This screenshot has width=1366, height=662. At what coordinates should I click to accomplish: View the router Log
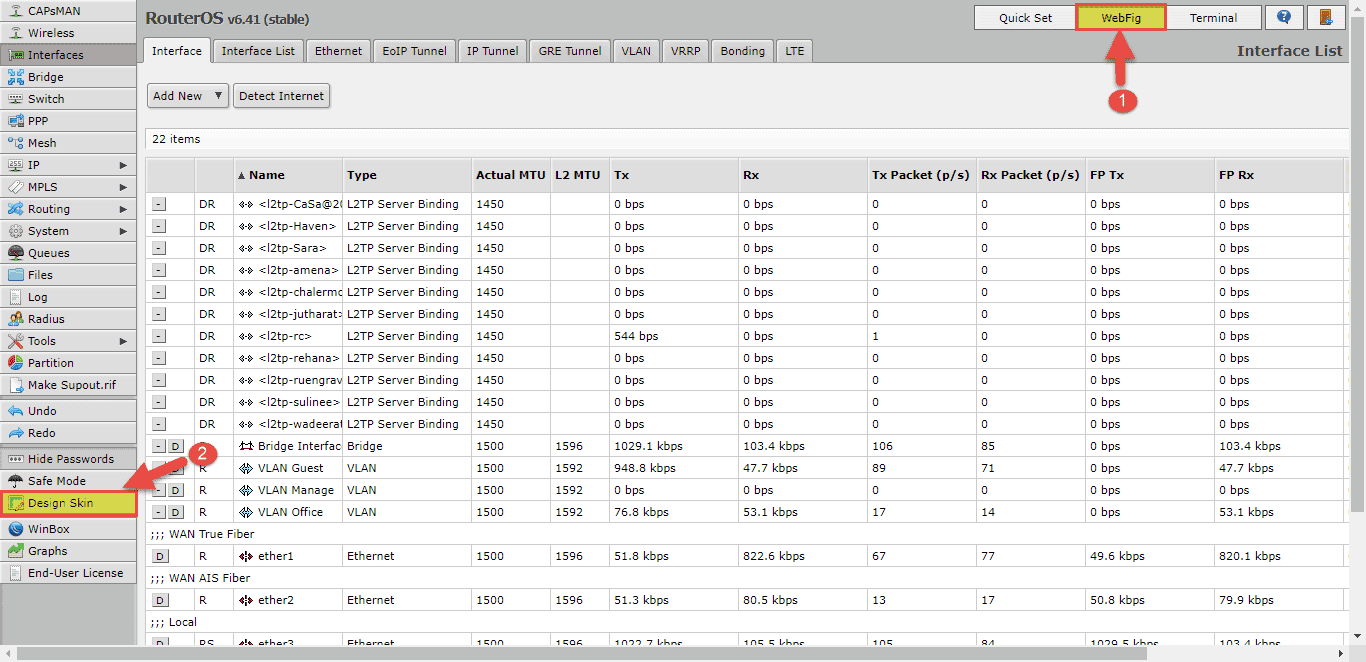tap(40, 296)
